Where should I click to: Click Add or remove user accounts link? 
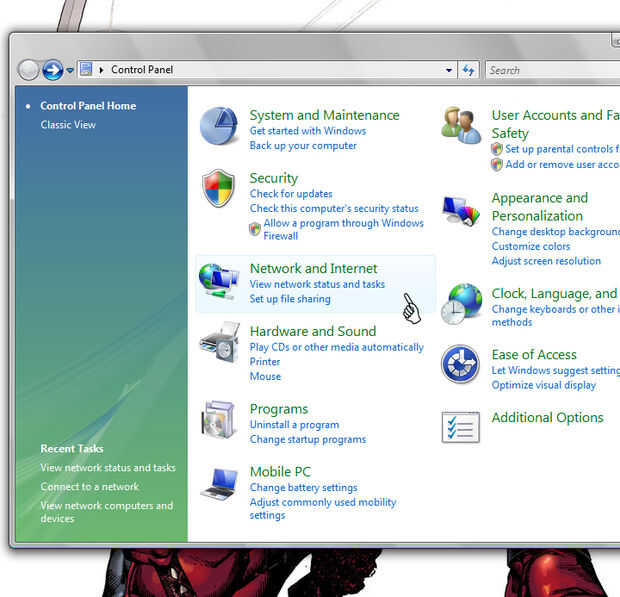[x=562, y=164]
